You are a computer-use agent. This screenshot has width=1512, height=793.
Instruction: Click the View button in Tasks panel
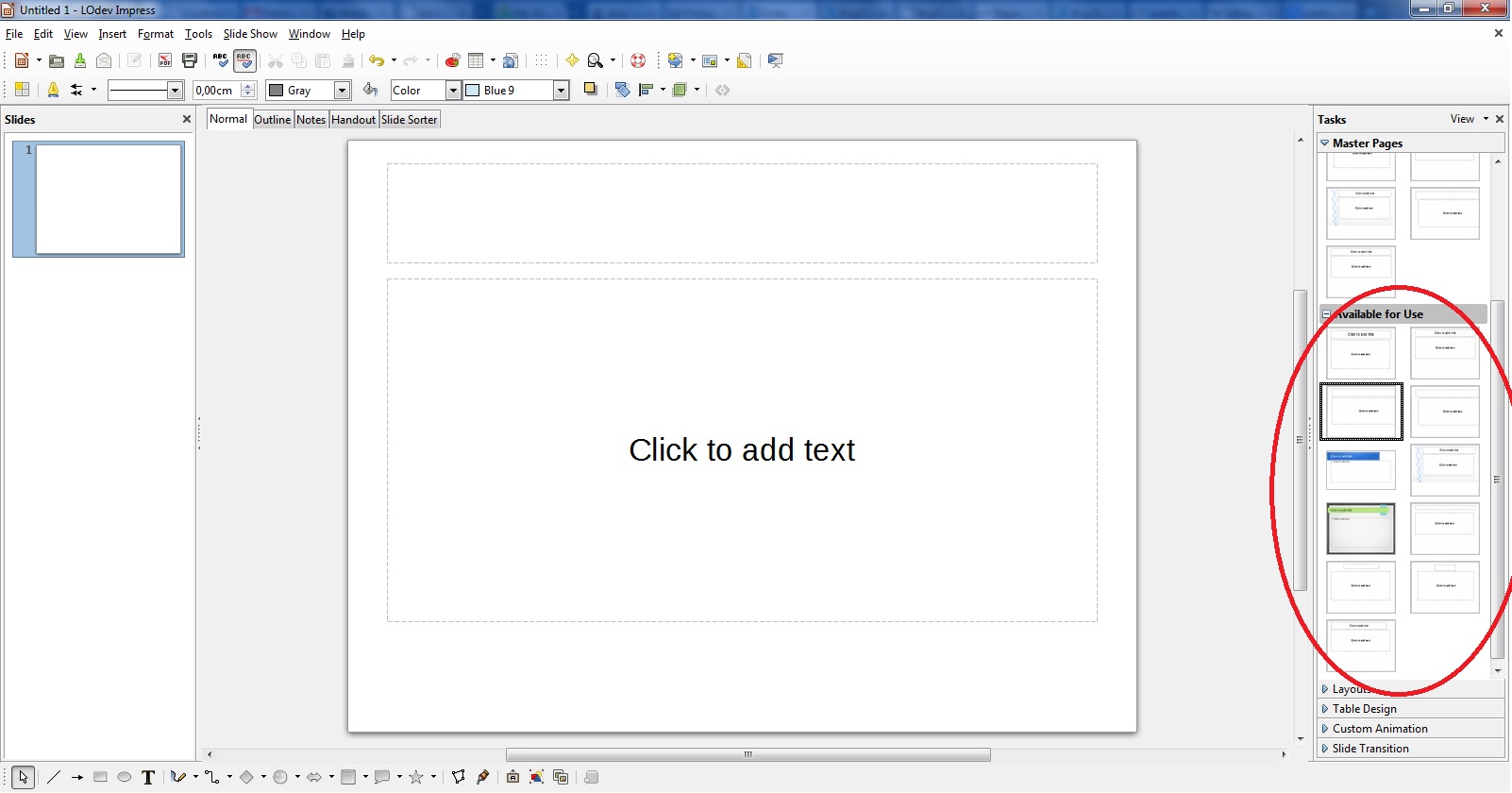1462,119
